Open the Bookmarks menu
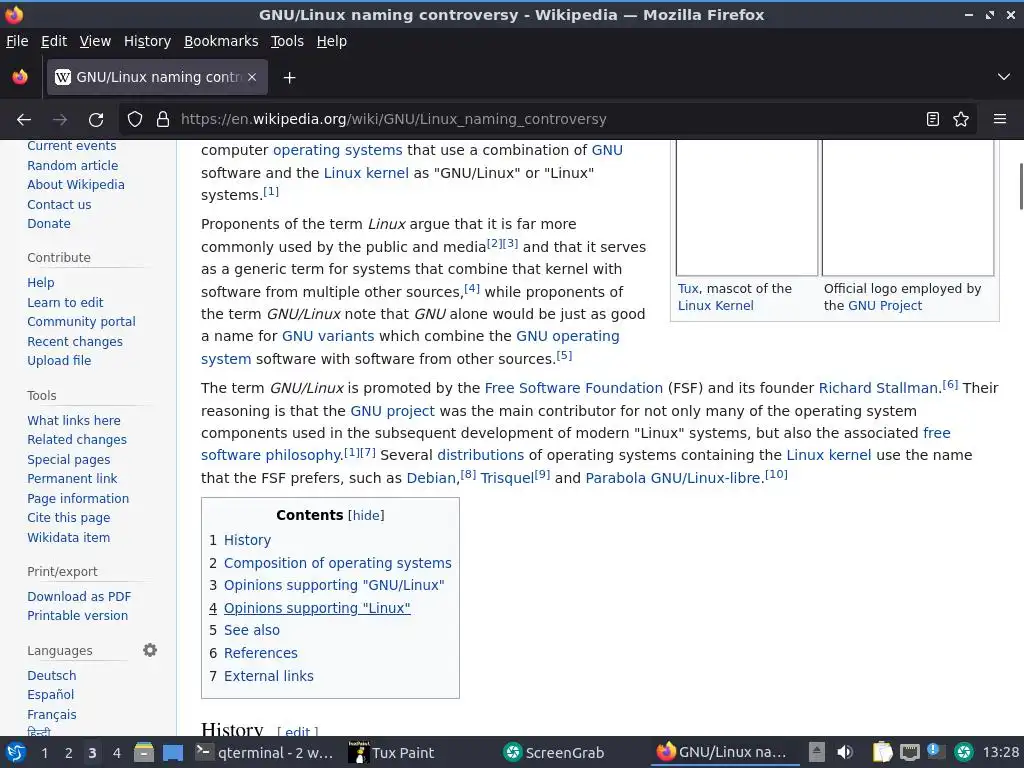 pyautogui.click(x=221, y=41)
